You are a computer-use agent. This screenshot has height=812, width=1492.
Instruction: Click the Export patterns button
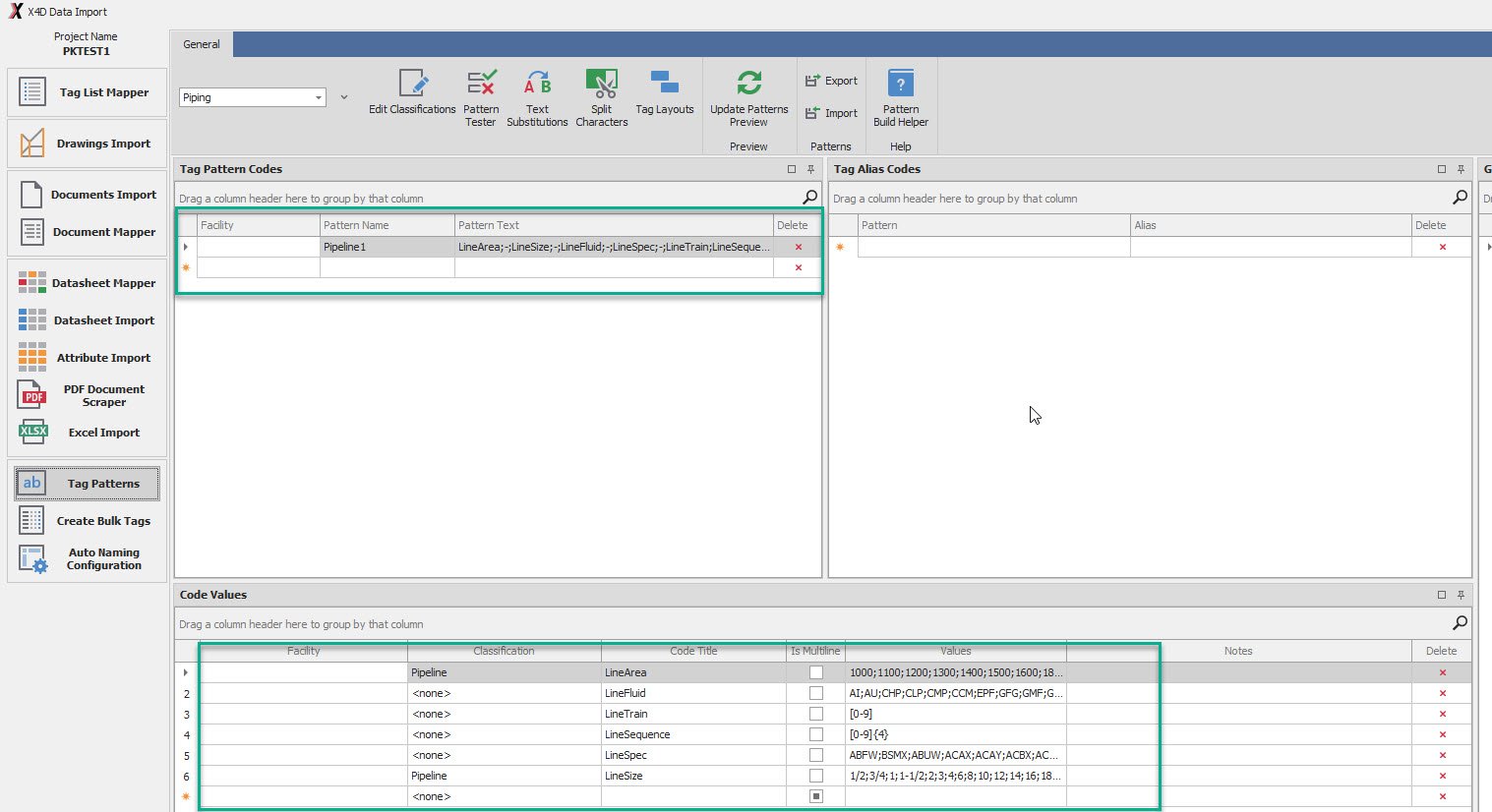coord(831,81)
